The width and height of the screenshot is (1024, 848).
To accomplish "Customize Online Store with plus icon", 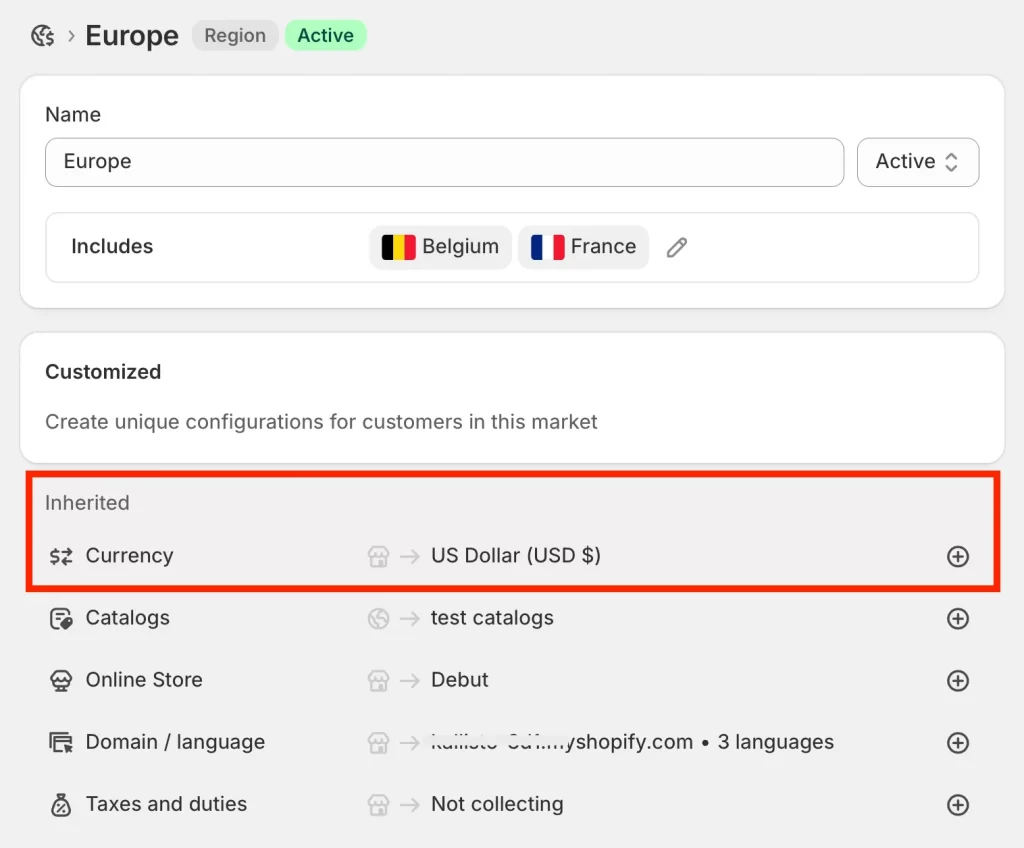I will [x=957, y=681].
